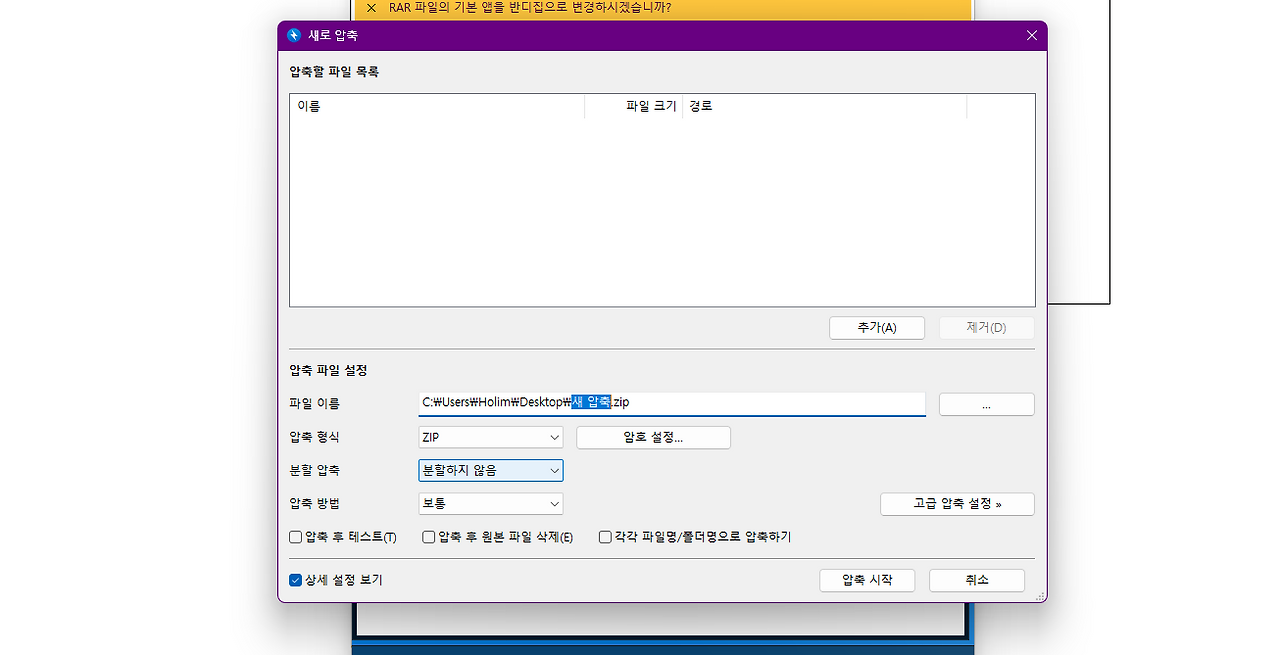Enable the 압축 후 테스트 checkbox
Image resolution: width=1280 pixels, height=655 pixels.
(296, 537)
